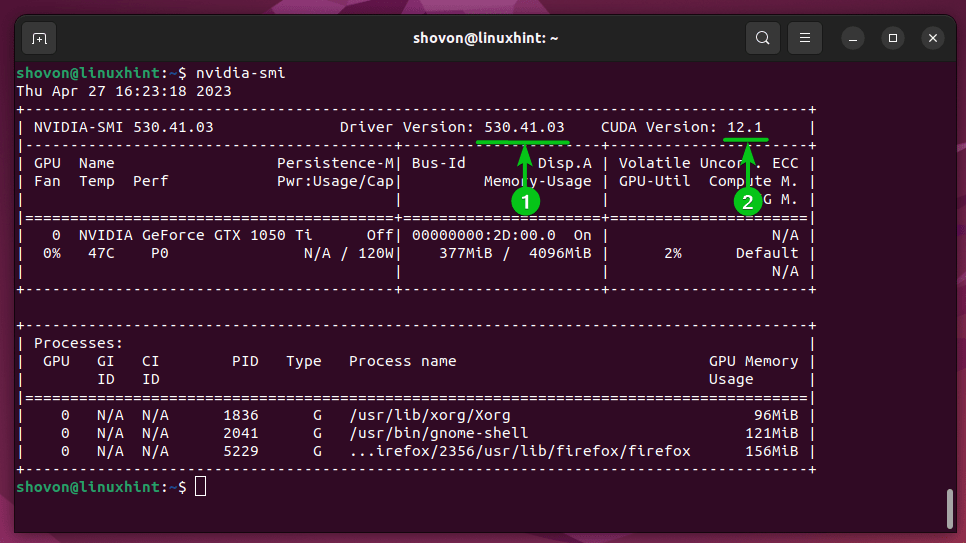The width and height of the screenshot is (966, 543).
Task: Open a new terminal tab
Action: [39, 38]
